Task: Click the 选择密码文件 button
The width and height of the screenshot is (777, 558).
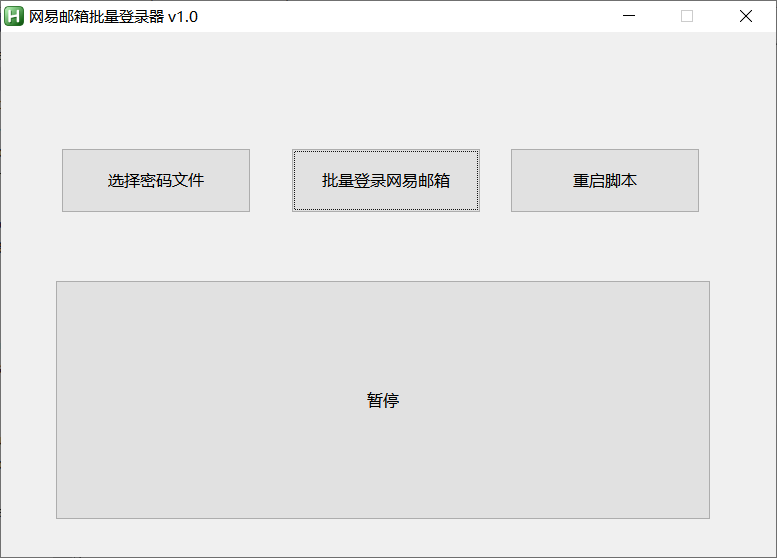Action: (x=156, y=180)
